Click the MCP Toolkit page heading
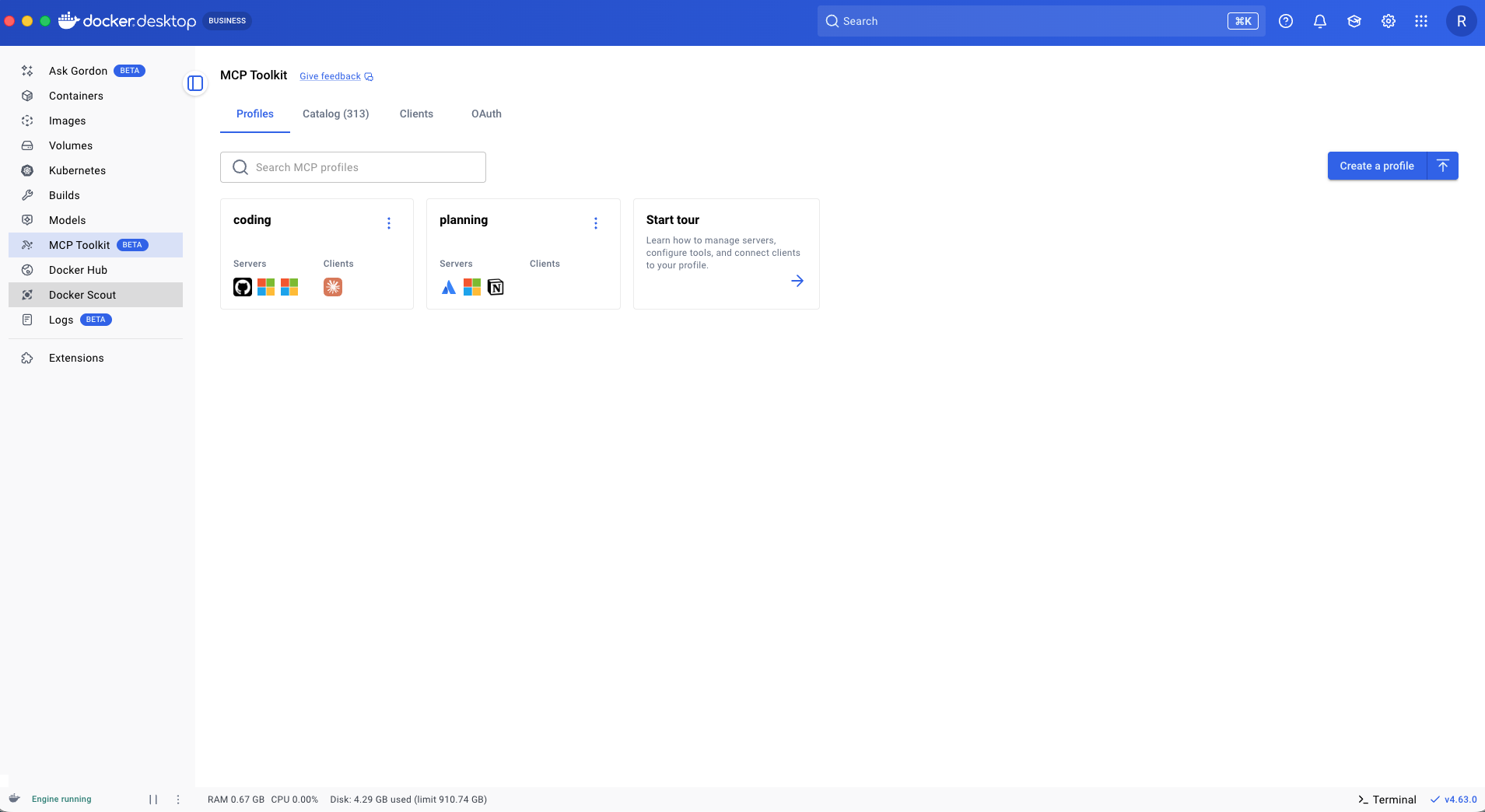 tap(254, 75)
